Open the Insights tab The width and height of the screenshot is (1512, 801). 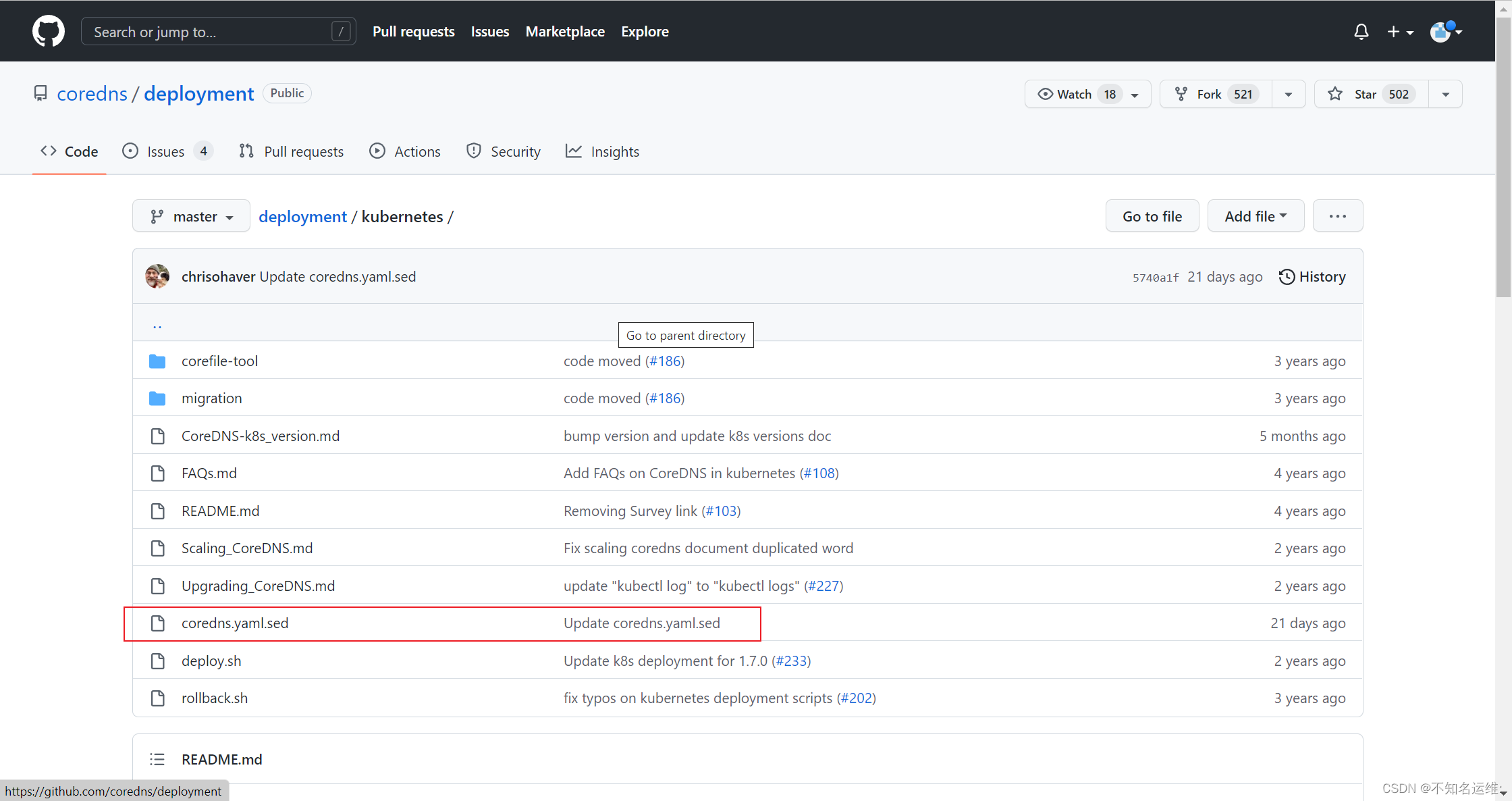(x=602, y=151)
